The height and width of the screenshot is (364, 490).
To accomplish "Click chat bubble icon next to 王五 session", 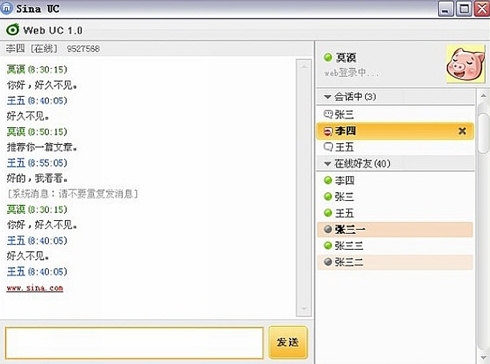I will coord(328,147).
